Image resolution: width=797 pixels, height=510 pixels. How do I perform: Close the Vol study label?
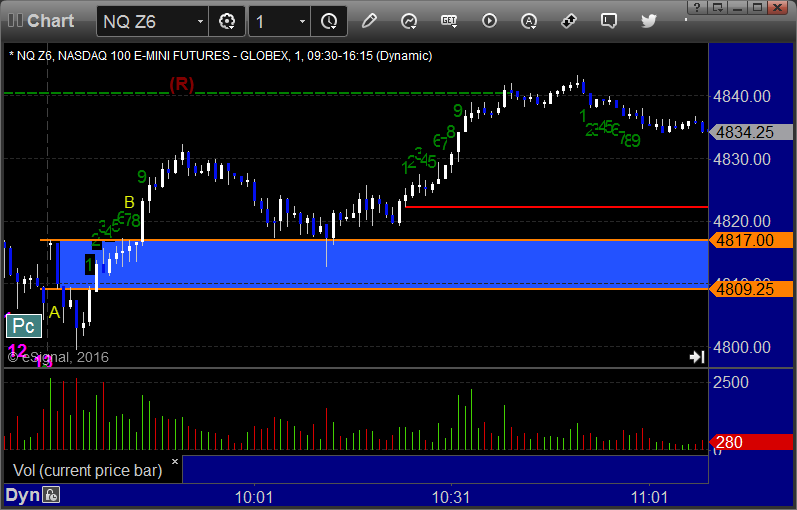pos(175,462)
